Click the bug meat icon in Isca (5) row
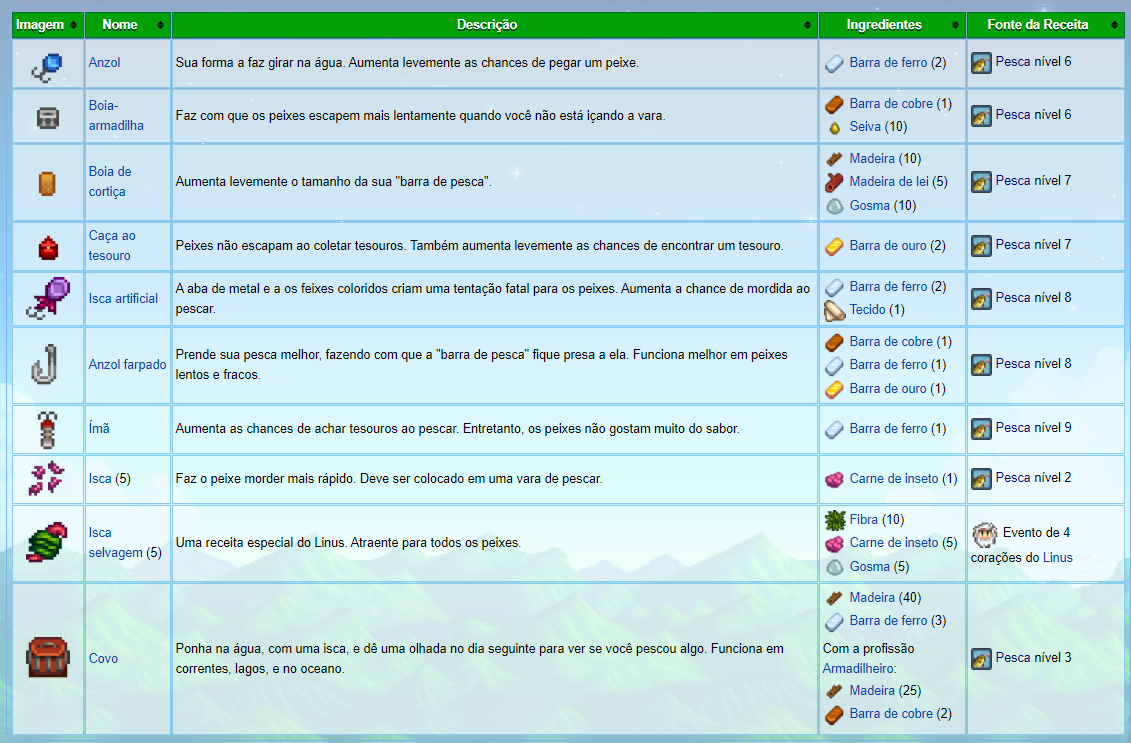The height and width of the screenshot is (743, 1131). tap(835, 480)
